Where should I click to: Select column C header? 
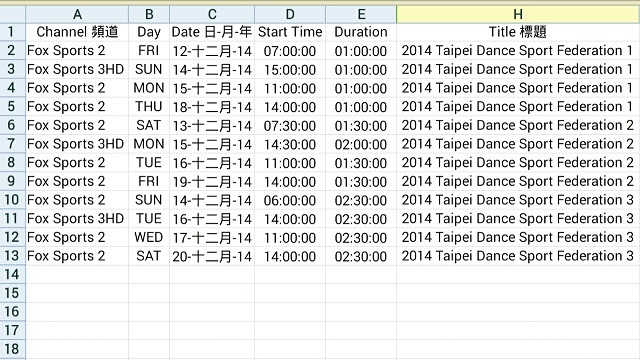(x=212, y=14)
